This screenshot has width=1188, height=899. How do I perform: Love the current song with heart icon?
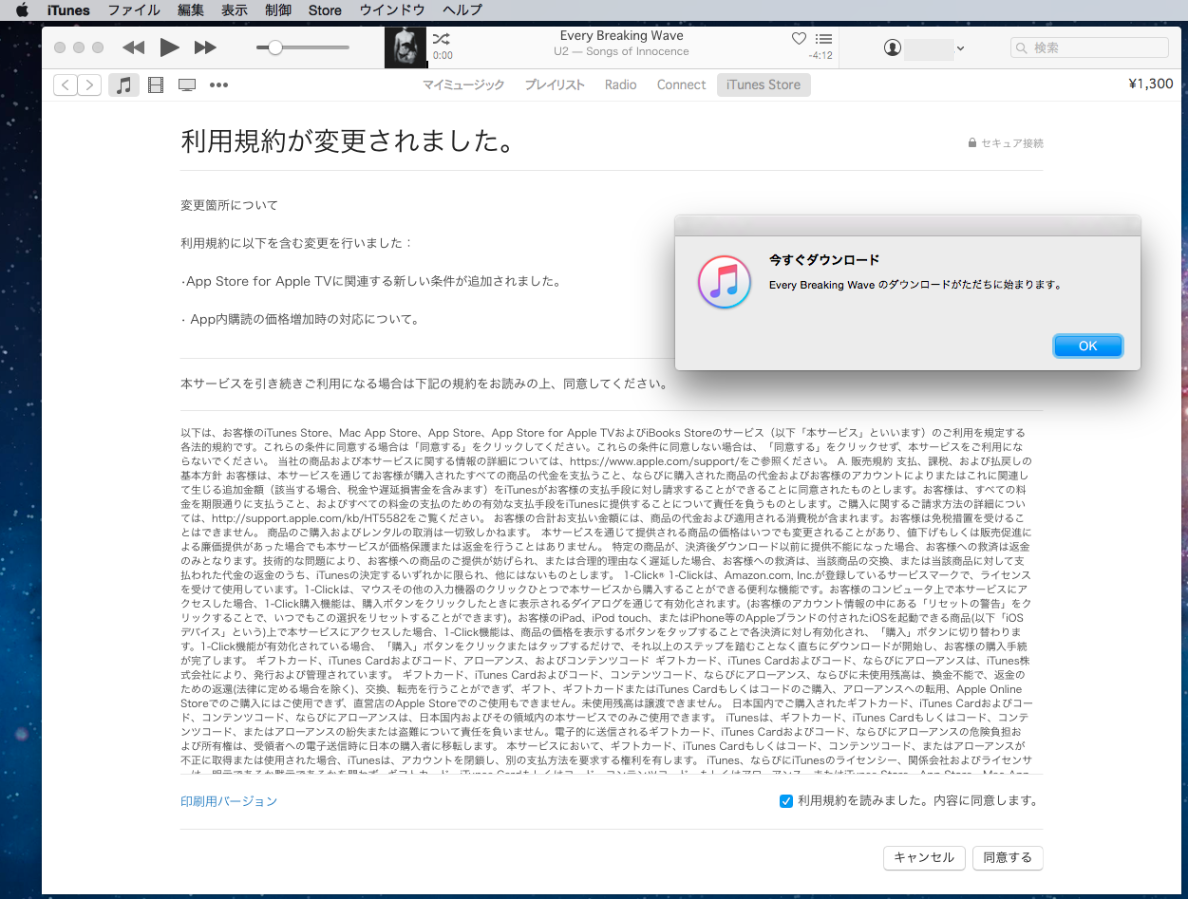[799, 38]
